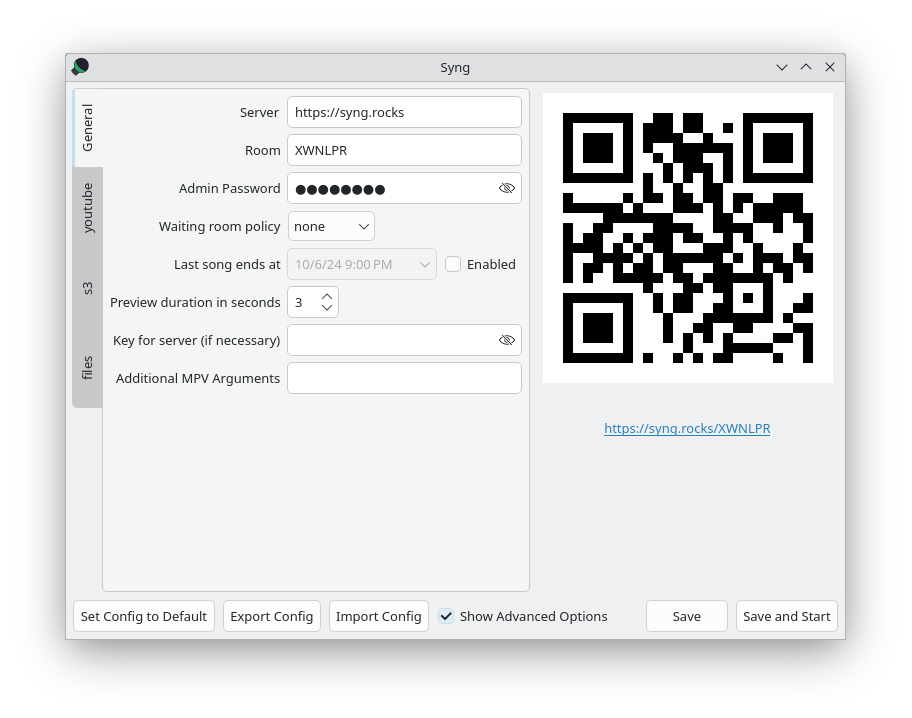The height and width of the screenshot is (718, 912).
Task: Click the room QR code image
Action: tap(687, 238)
